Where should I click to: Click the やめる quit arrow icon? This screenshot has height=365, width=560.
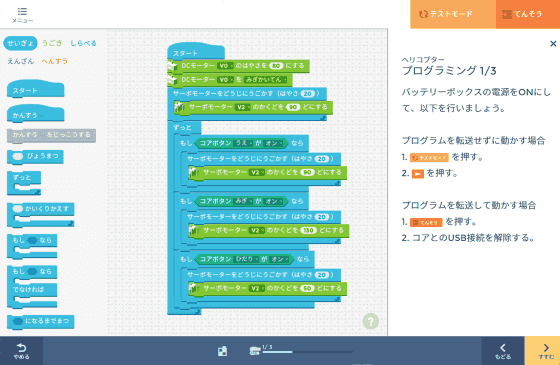tap(21, 351)
